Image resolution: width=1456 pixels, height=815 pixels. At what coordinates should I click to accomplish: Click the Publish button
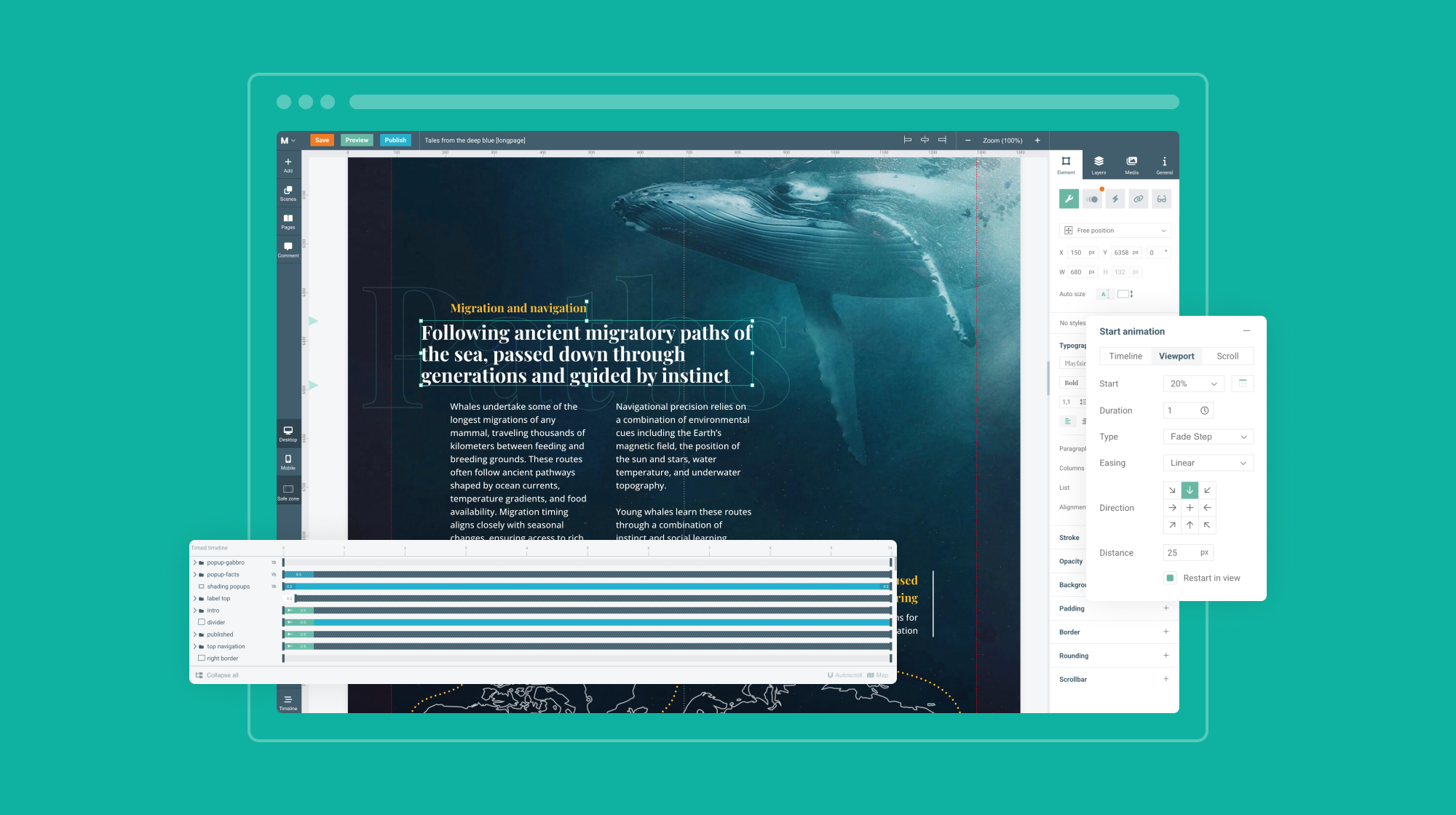pos(395,140)
